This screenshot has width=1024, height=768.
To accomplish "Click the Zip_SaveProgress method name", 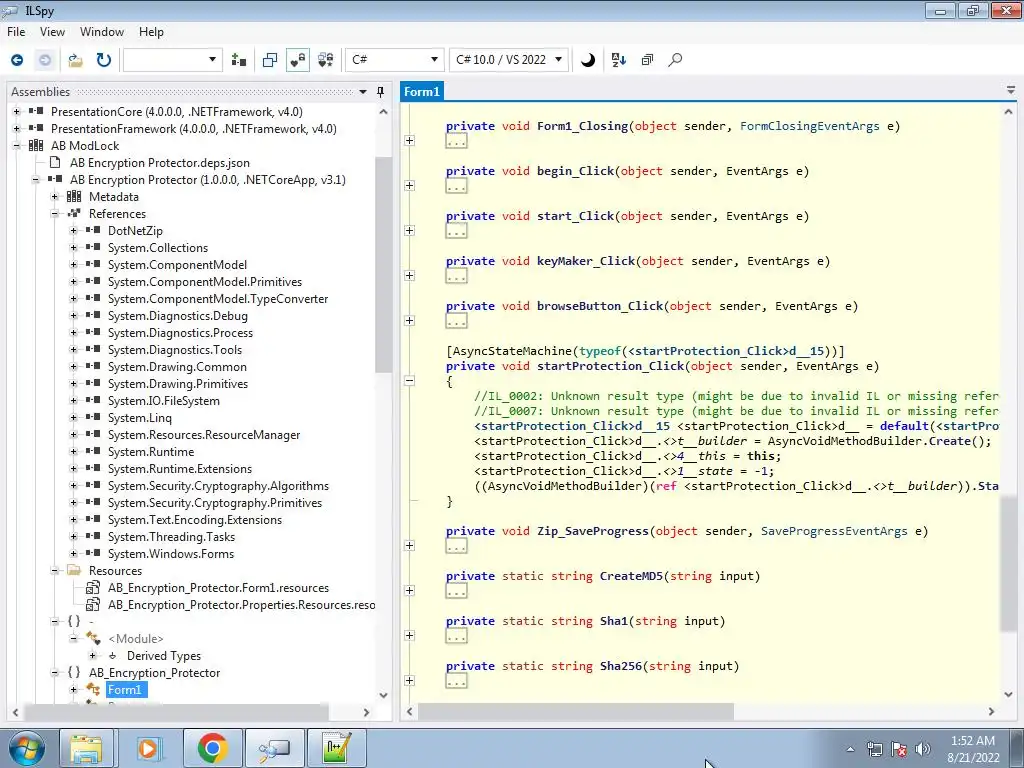I will [x=593, y=531].
